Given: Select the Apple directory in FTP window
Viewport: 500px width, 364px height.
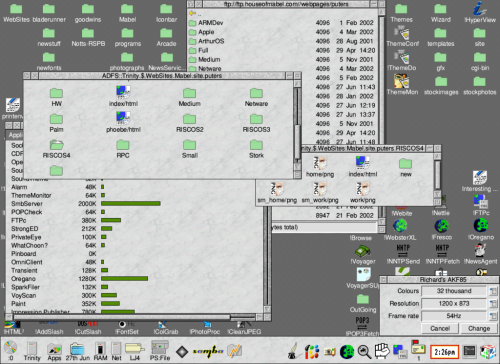Looking at the screenshot, I should point(202,32).
